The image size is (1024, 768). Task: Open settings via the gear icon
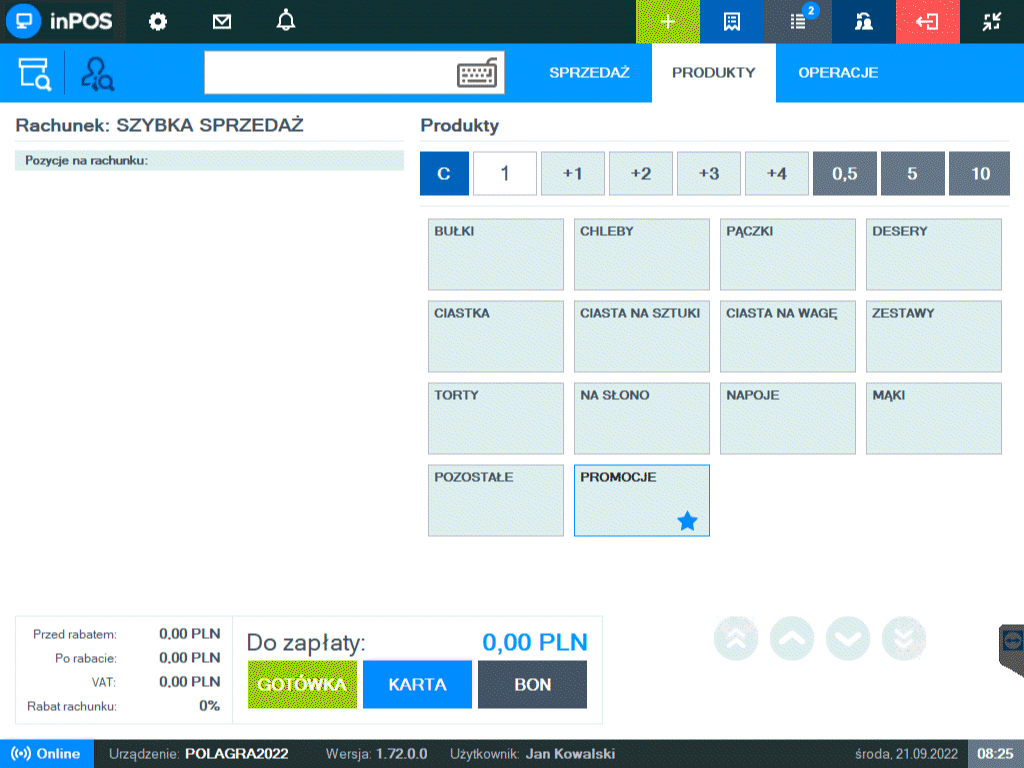157,22
